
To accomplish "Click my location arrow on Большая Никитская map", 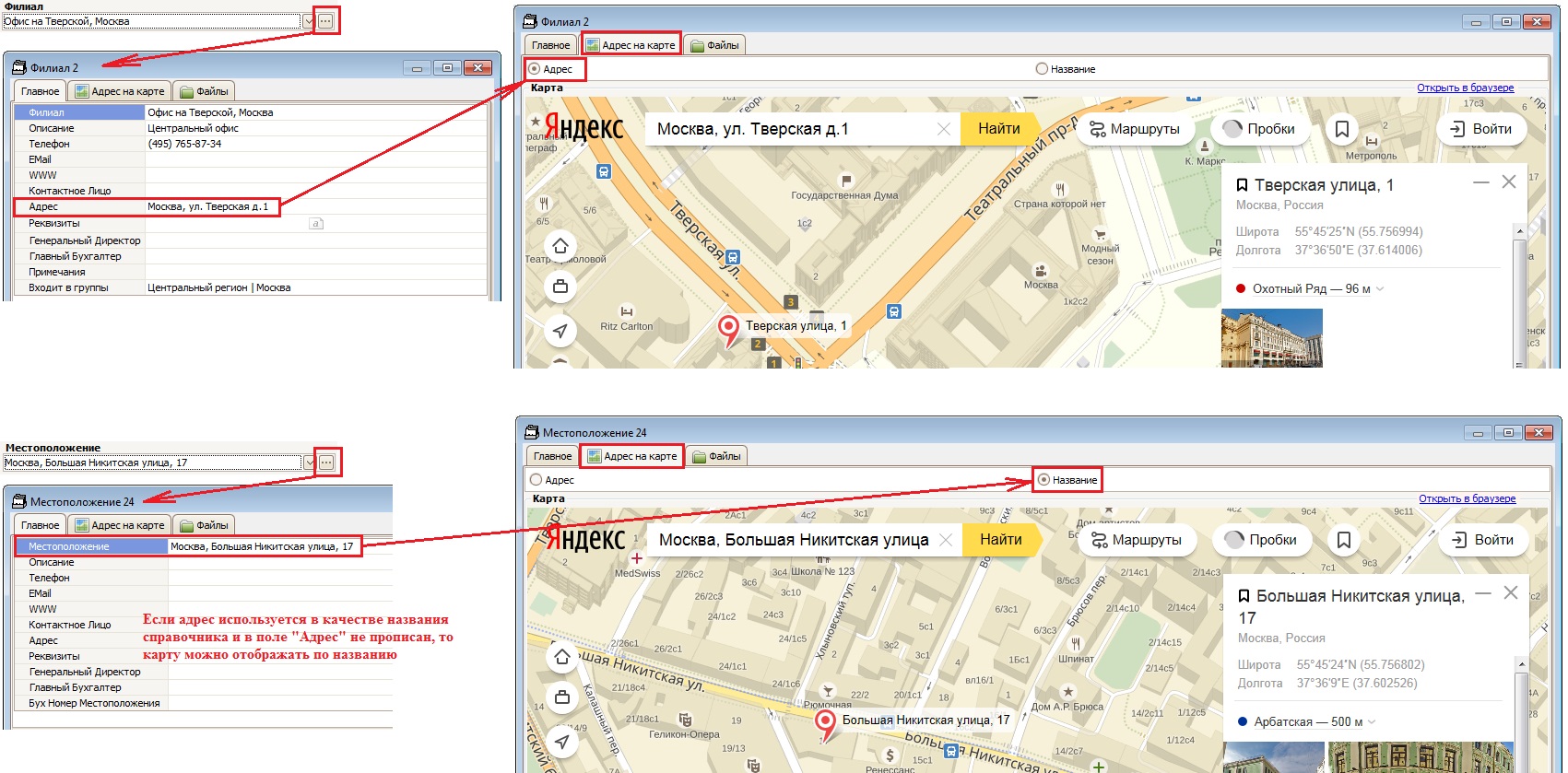I will [x=562, y=741].
